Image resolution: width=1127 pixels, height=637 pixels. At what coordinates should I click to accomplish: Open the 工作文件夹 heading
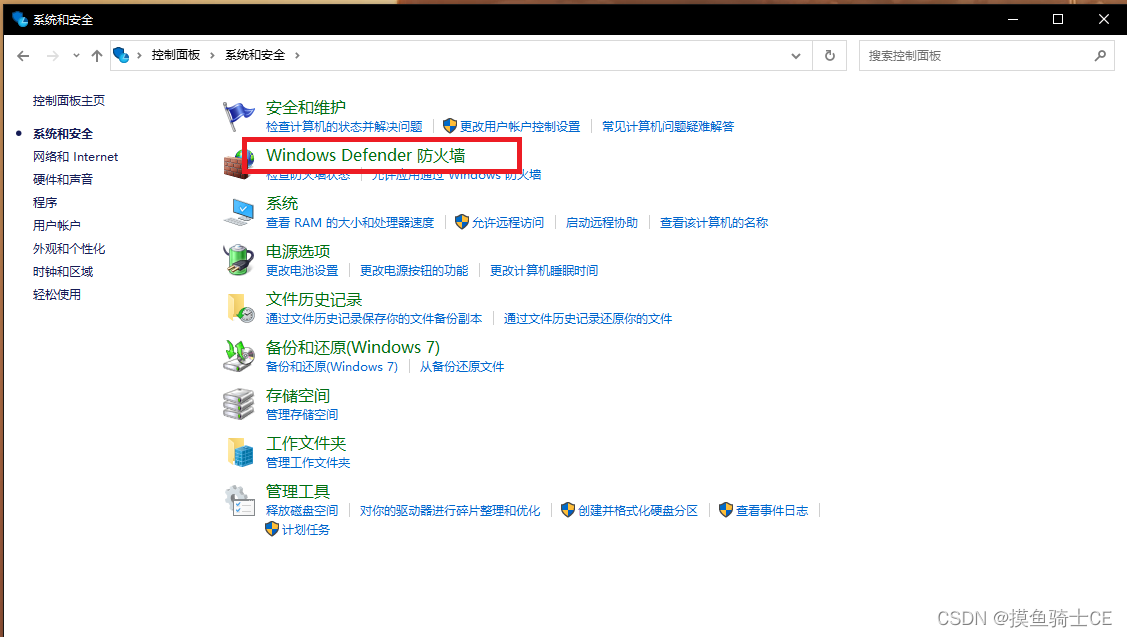pos(305,444)
